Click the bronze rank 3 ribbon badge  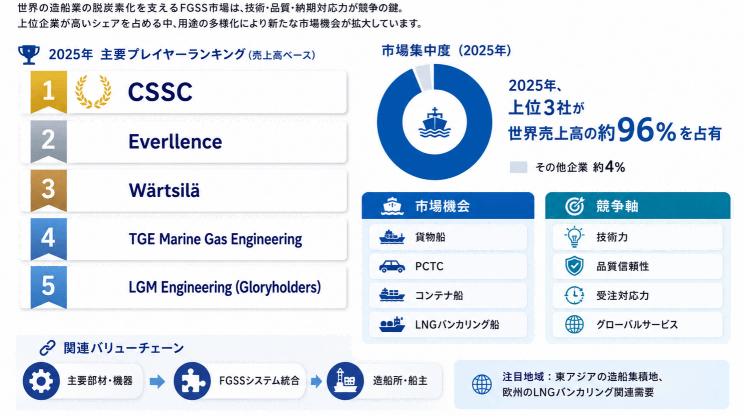click(48, 191)
